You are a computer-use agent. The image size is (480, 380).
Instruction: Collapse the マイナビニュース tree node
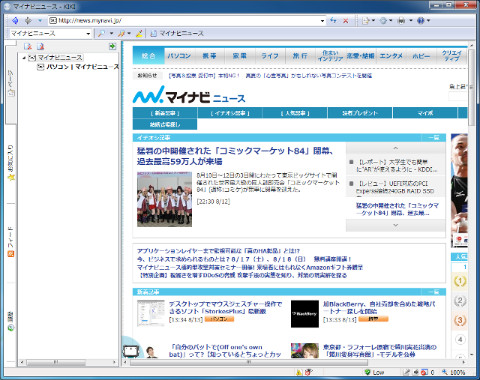click(x=24, y=58)
